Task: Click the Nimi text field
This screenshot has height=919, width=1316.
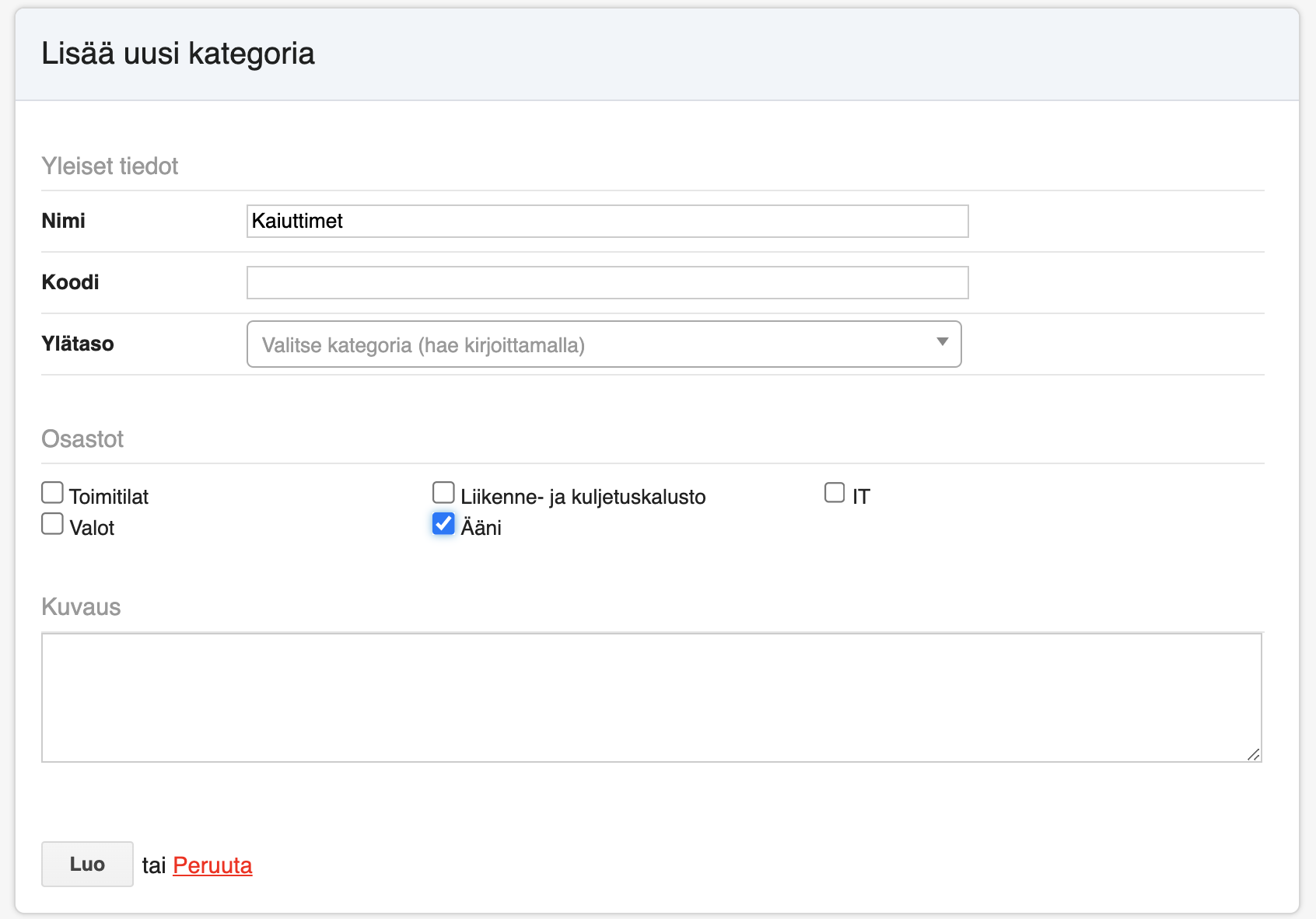Action: [x=607, y=222]
